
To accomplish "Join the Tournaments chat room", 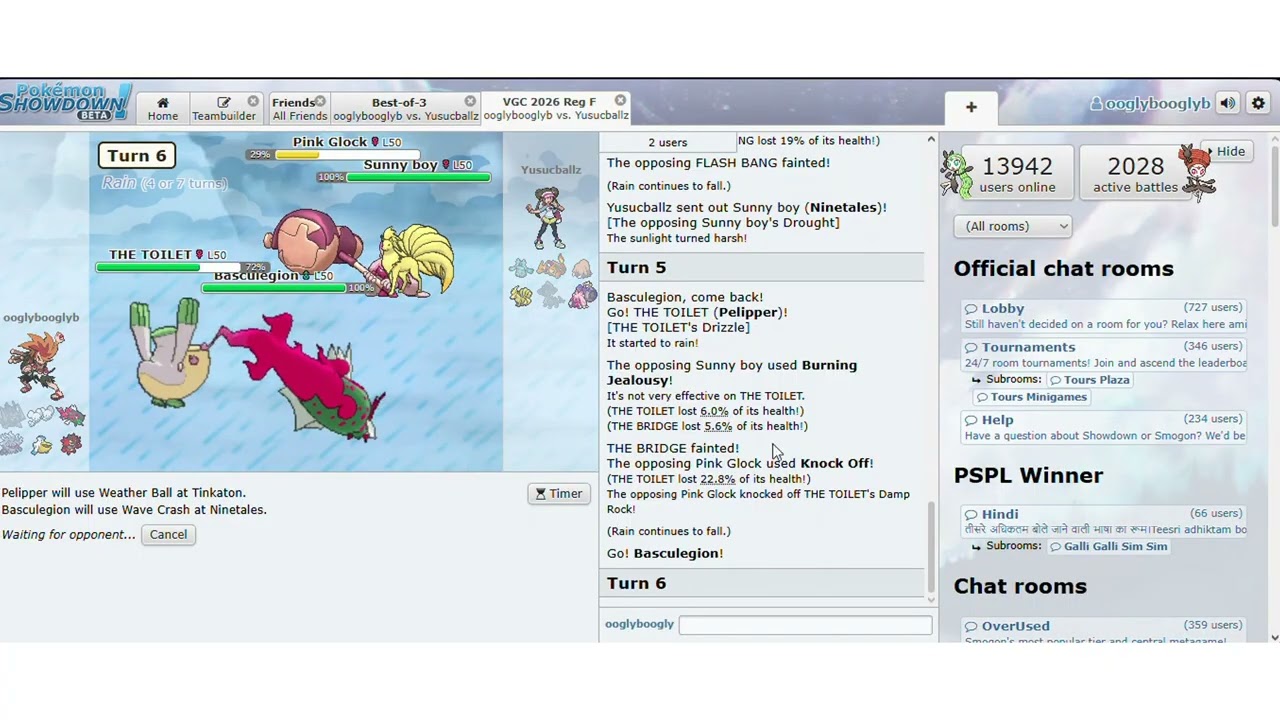I will [1105, 354].
